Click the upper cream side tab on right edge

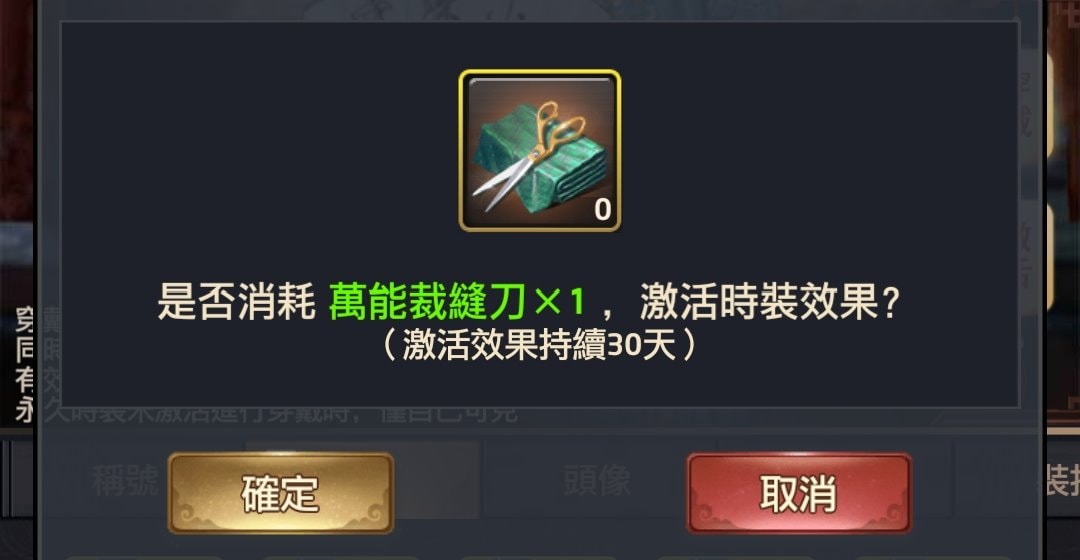point(1049,107)
